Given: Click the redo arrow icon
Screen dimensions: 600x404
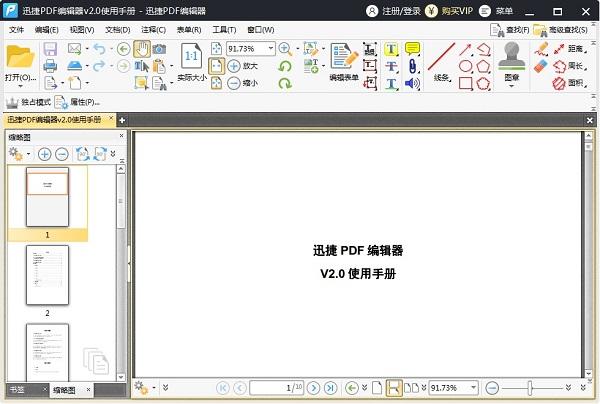Looking at the screenshot, I should point(99,66).
